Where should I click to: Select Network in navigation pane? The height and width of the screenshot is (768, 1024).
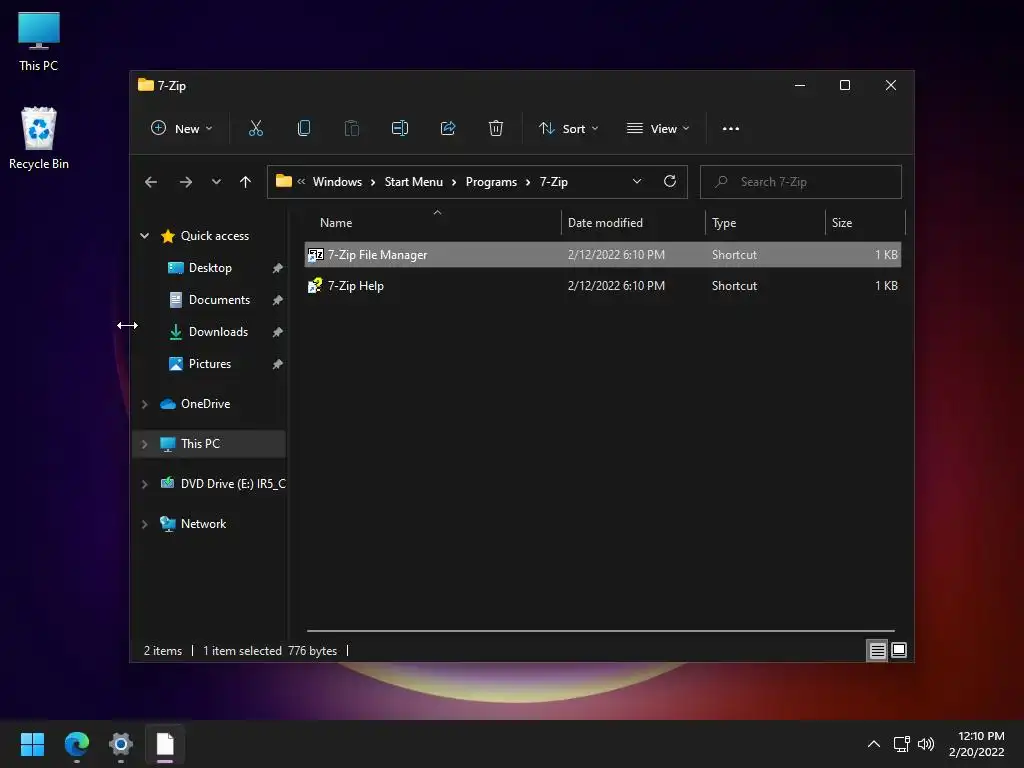tap(203, 524)
